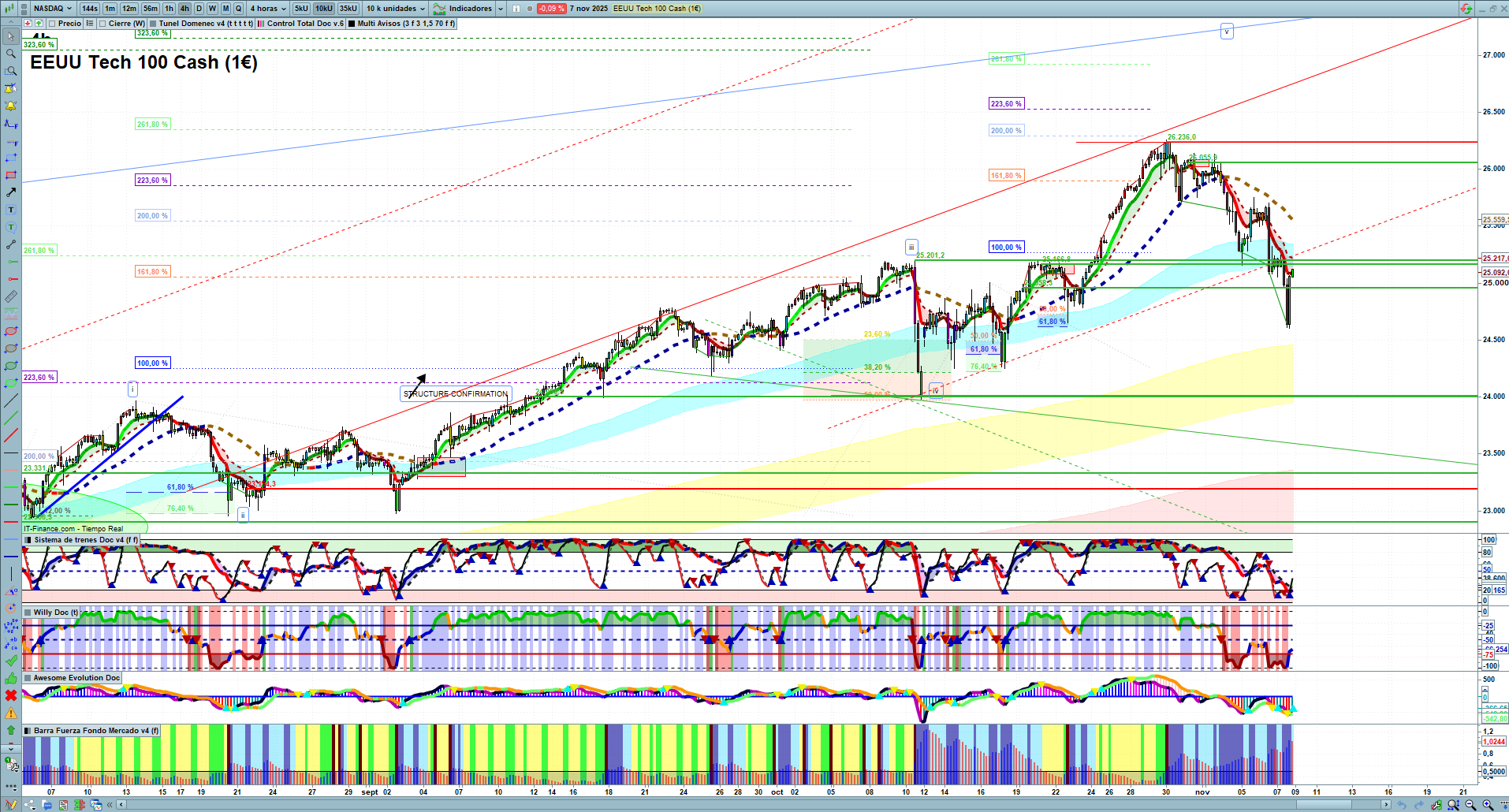The height and width of the screenshot is (812, 1509).
Task: Select the yellow alert bell tool
Action: tap(11, 106)
